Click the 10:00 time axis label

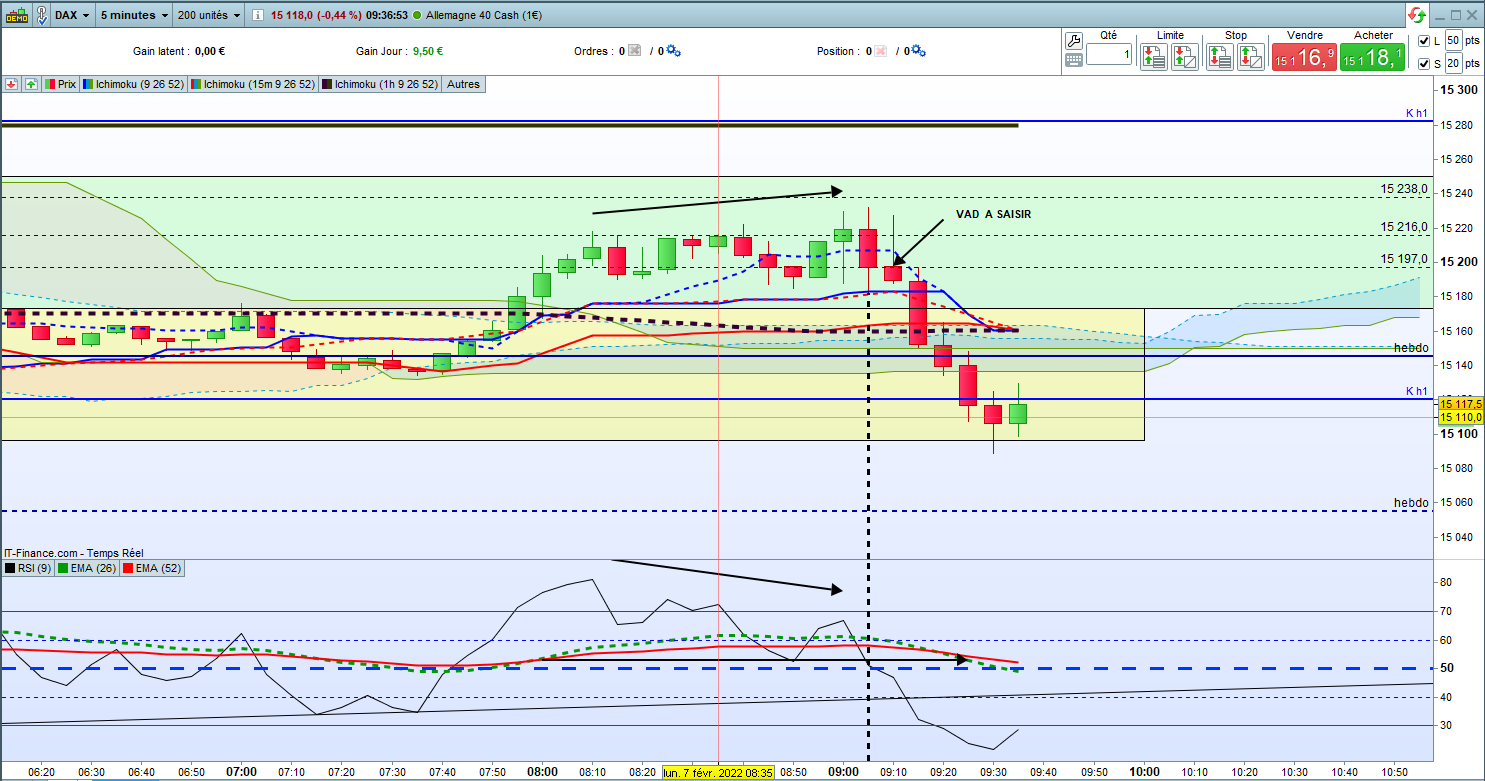[x=1144, y=772]
